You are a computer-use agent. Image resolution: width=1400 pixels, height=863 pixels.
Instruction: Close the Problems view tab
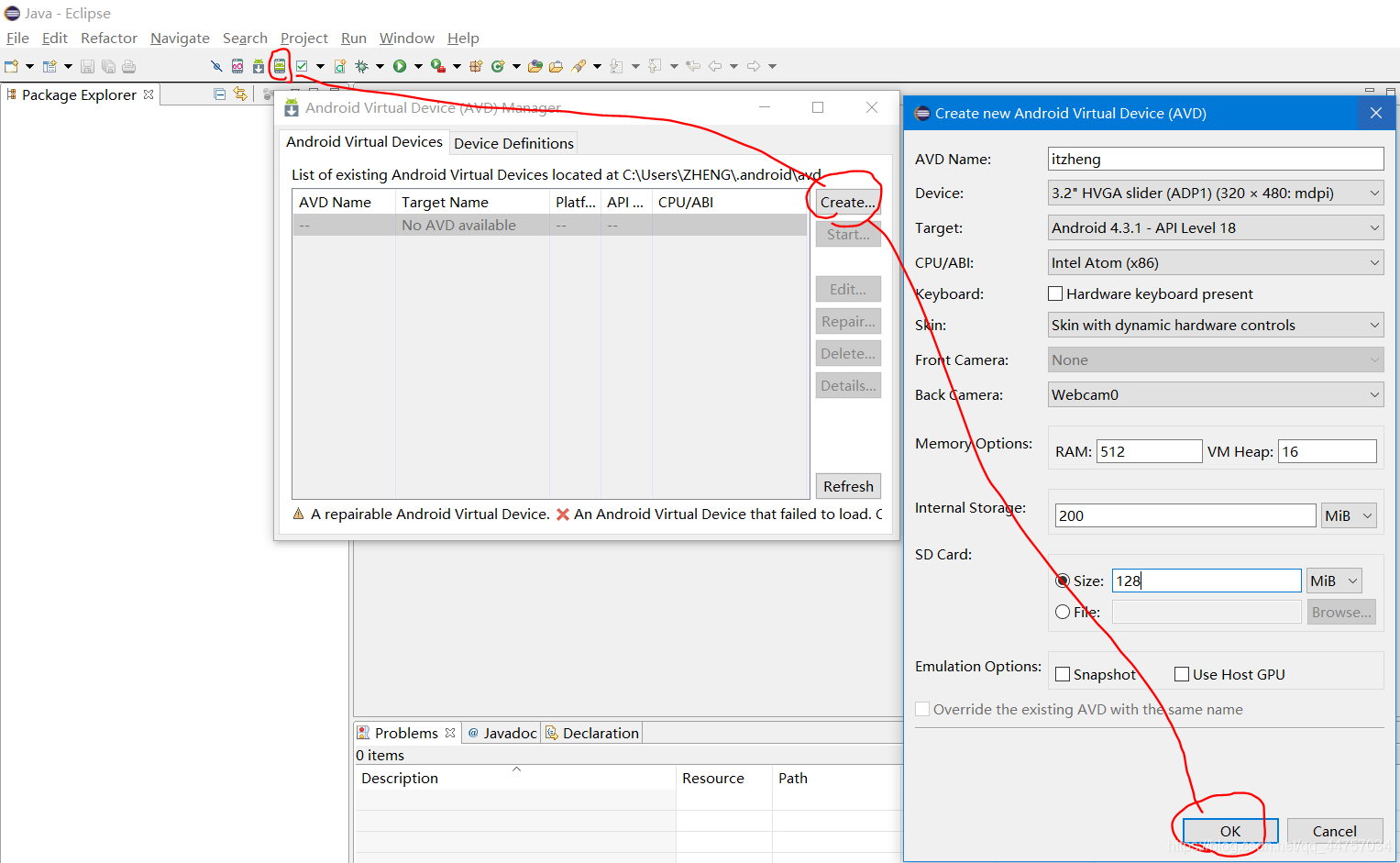pyautogui.click(x=450, y=733)
